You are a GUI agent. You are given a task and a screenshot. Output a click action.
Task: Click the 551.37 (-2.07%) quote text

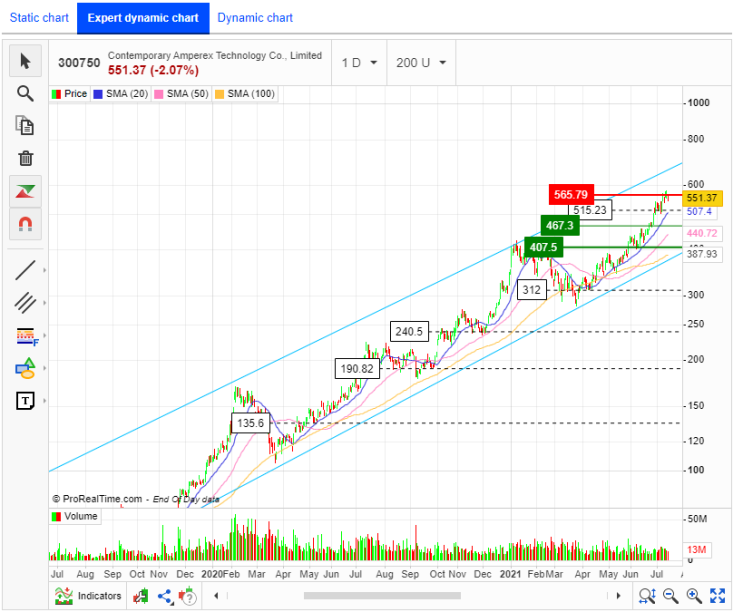tap(153, 70)
